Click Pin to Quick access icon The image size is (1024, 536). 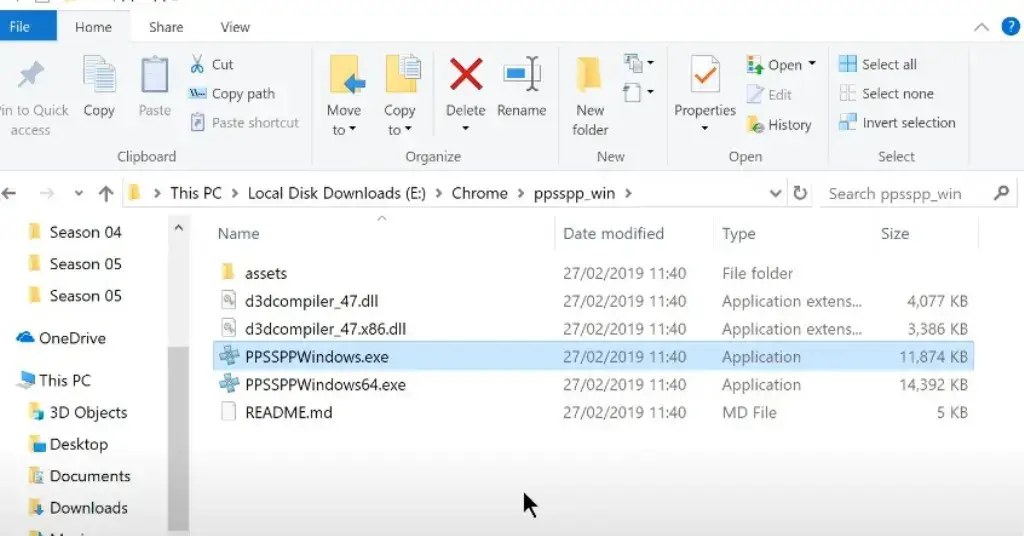[x=31, y=76]
